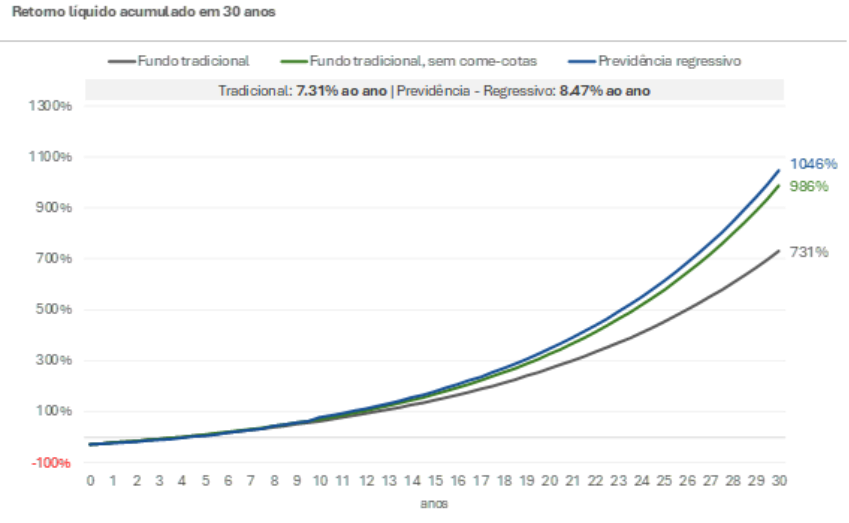The image size is (849, 523).
Task: Click year 30 on the horizontal axis
Action: (779, 480)
